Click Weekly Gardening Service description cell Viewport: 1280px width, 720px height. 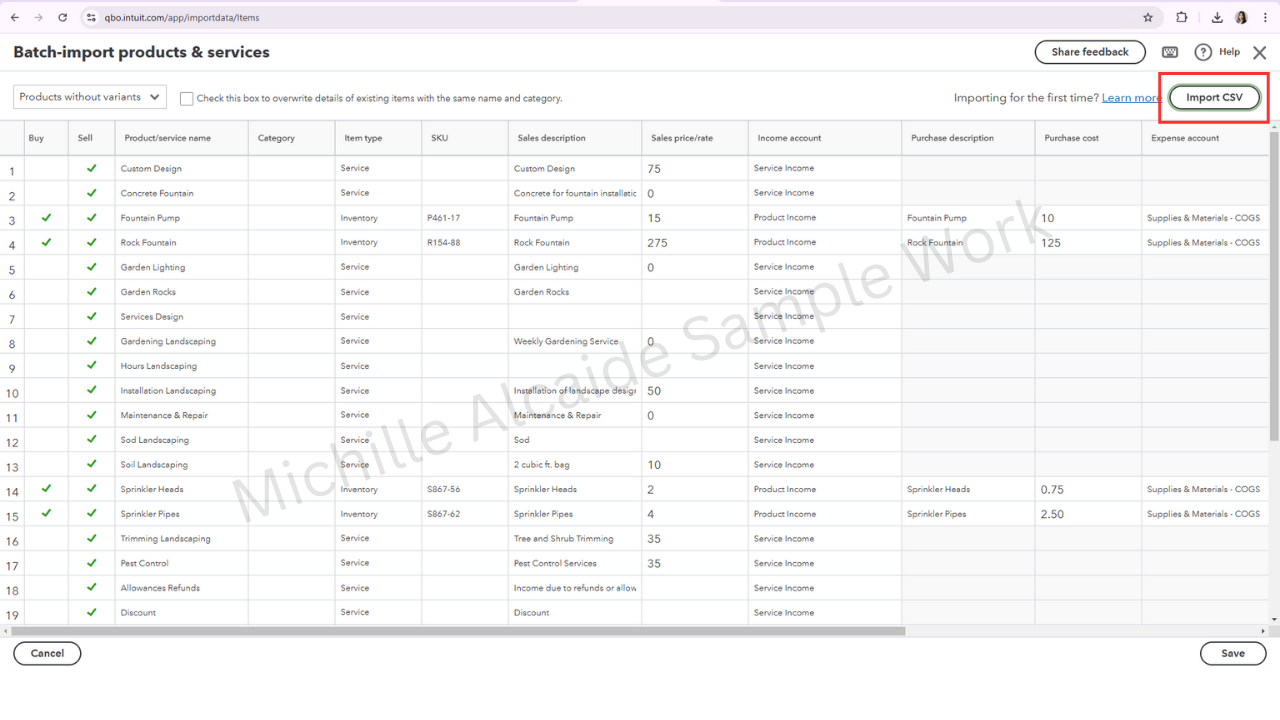point(575,341)
